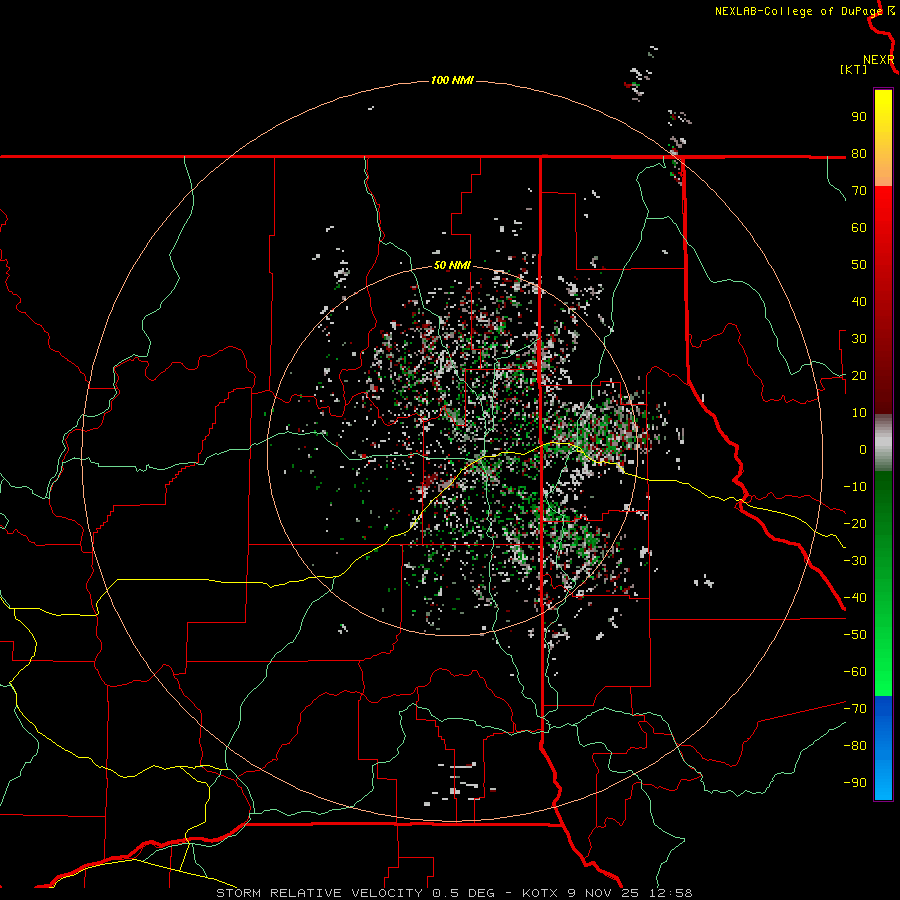Select the -30 value on the velocity scale
Viewport: 900px width, 900px height.
pos(855,561)
